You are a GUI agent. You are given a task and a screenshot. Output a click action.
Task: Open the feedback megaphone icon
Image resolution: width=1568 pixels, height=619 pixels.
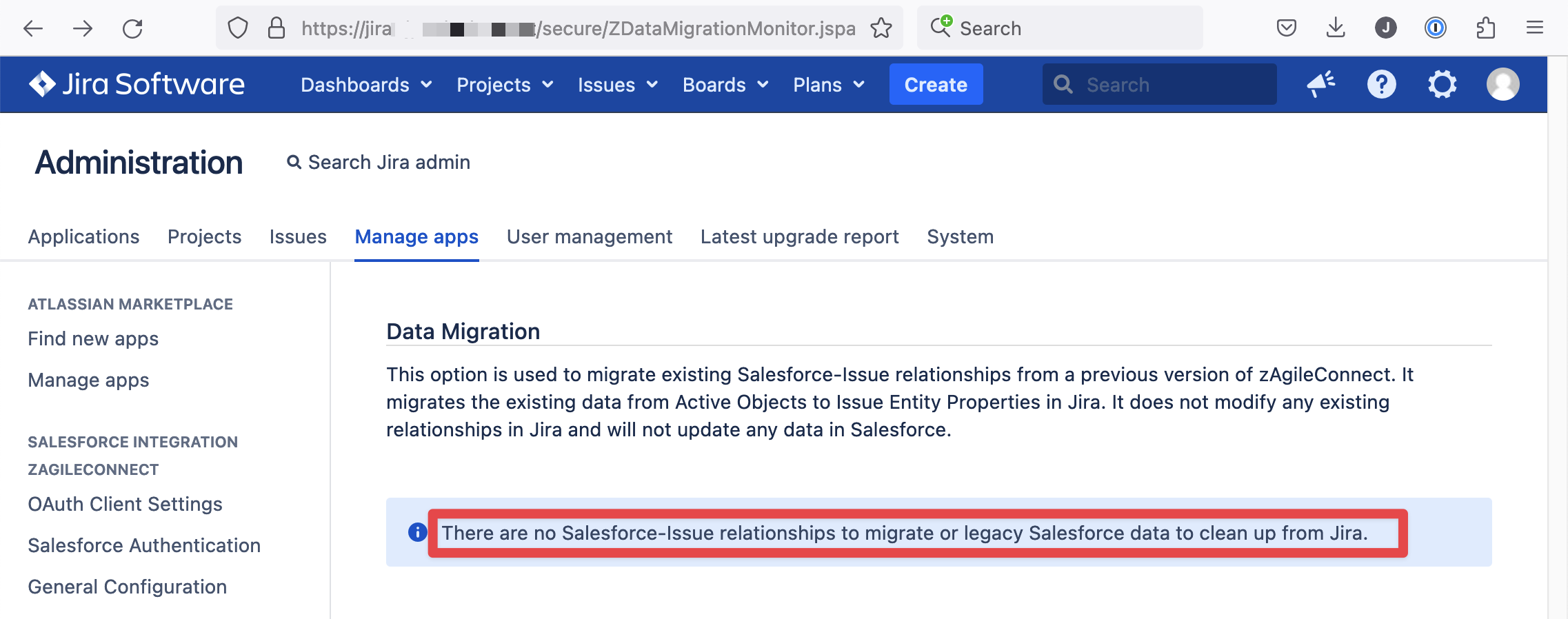point(1320,84)
